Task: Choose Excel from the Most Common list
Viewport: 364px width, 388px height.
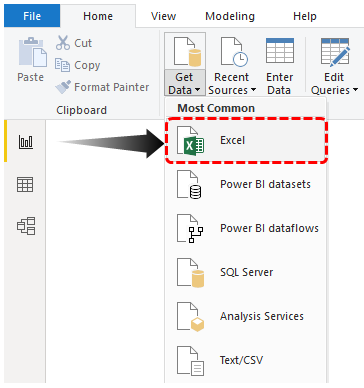Action: [x=247, y=140]
